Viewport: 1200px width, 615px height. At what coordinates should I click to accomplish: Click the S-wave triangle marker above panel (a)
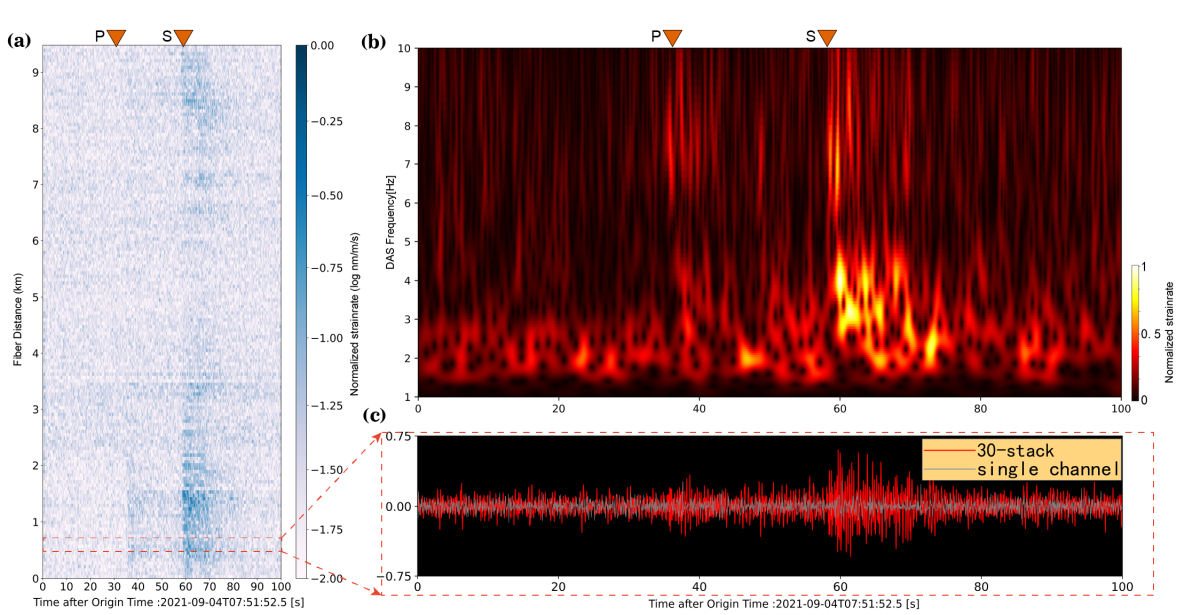pos(183,38)
